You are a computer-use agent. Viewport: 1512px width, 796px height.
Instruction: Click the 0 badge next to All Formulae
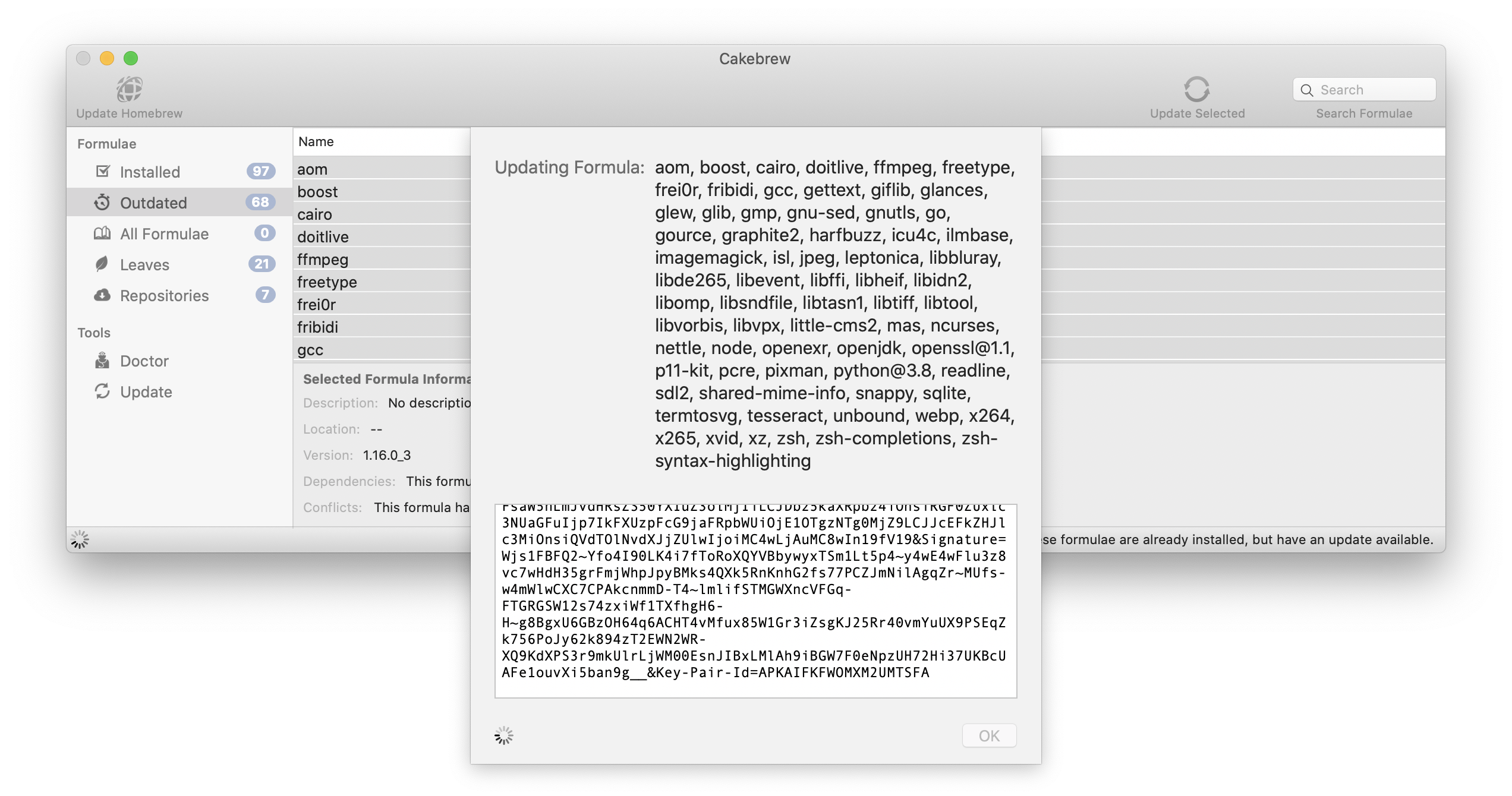coord(264,233)
